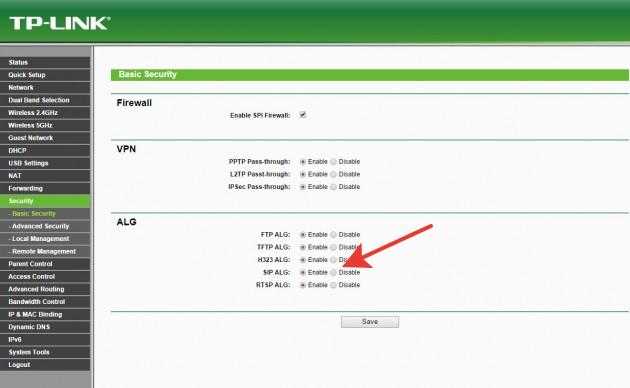630x388 pixels.
Task: Open USB Settings menu
Action: pos(45,163)
